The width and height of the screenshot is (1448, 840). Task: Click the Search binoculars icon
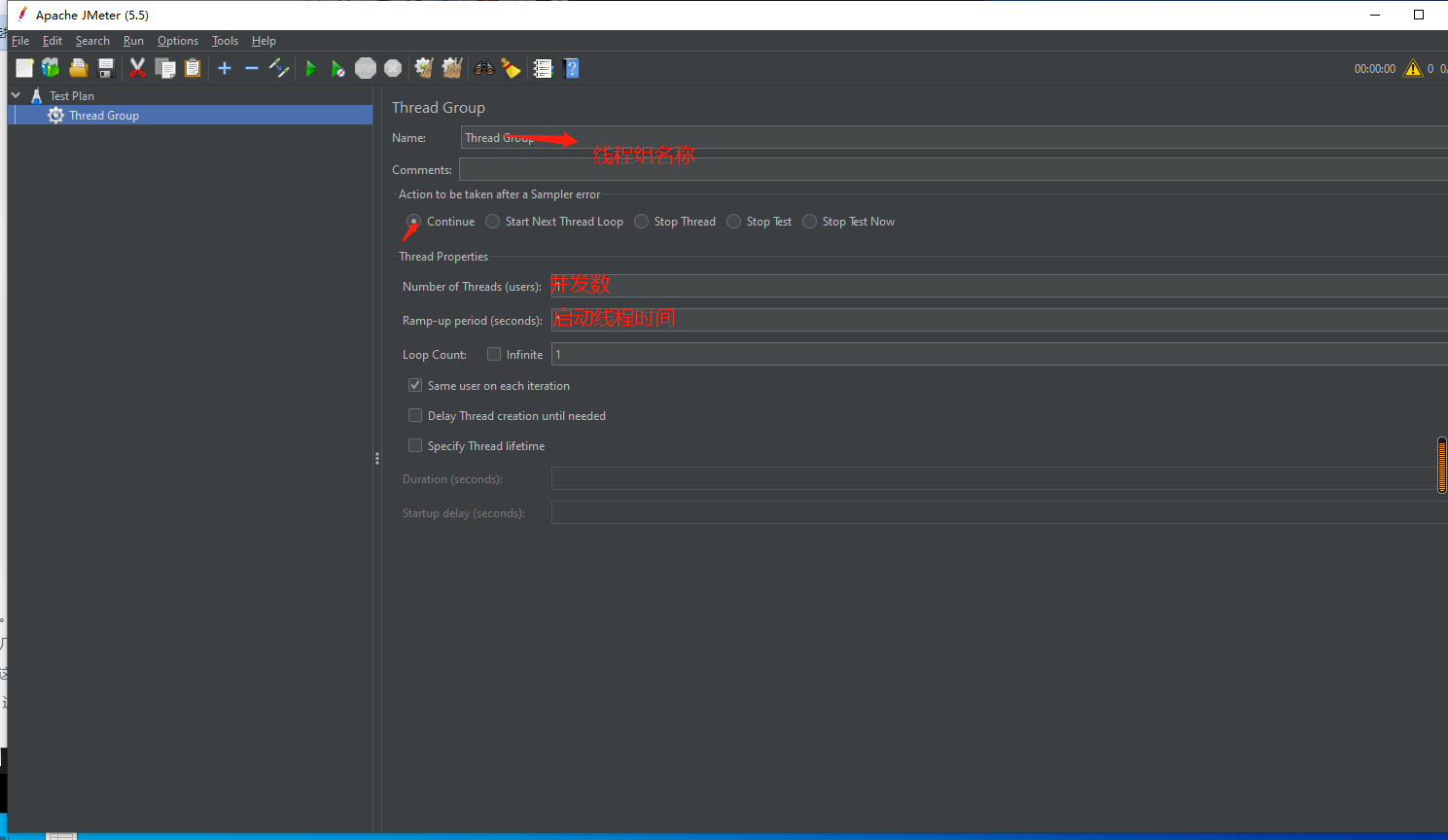483,68
